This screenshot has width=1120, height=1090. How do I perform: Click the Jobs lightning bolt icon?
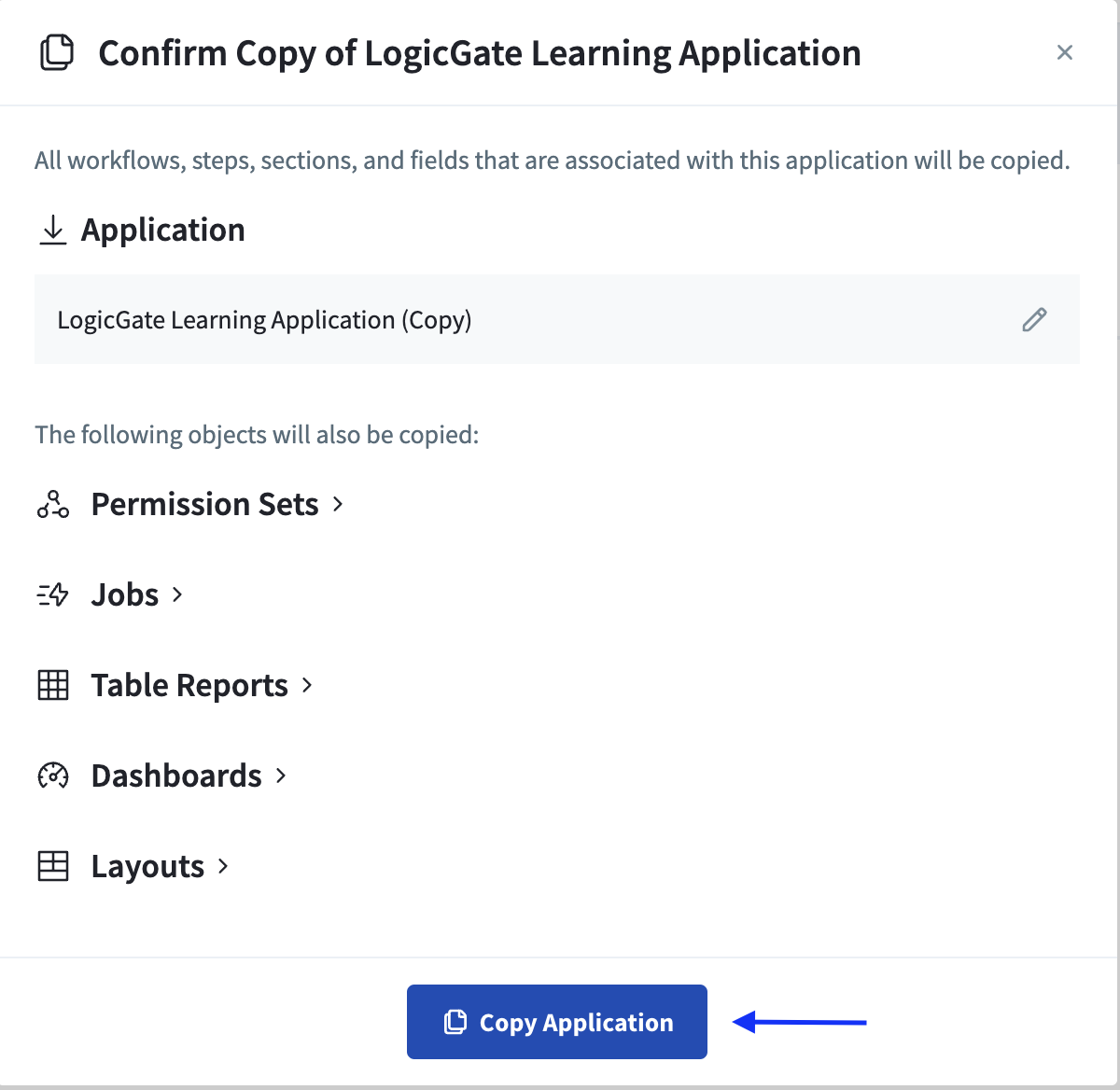click(53, 594)
